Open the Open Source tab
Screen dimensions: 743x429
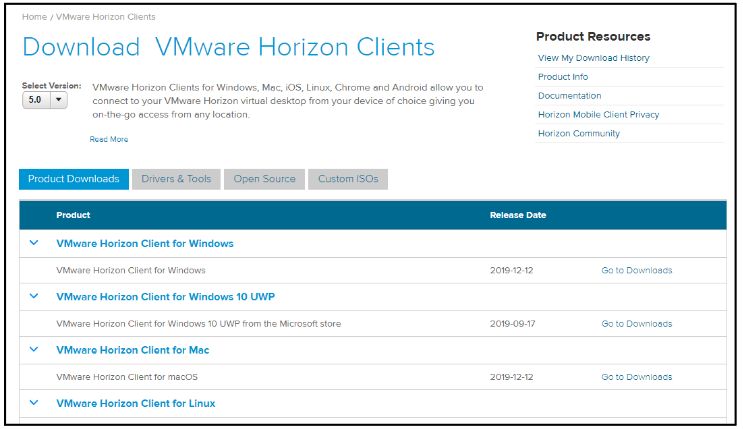264,179
